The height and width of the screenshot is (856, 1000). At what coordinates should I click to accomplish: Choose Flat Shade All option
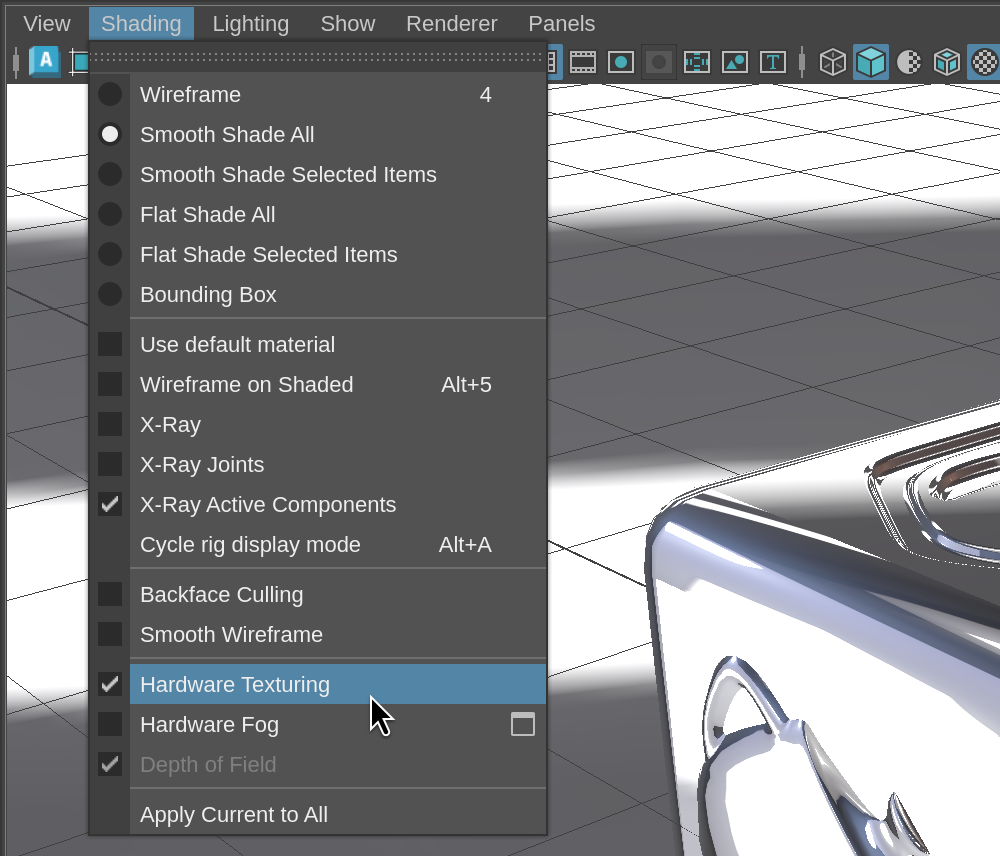pos(318,214)
